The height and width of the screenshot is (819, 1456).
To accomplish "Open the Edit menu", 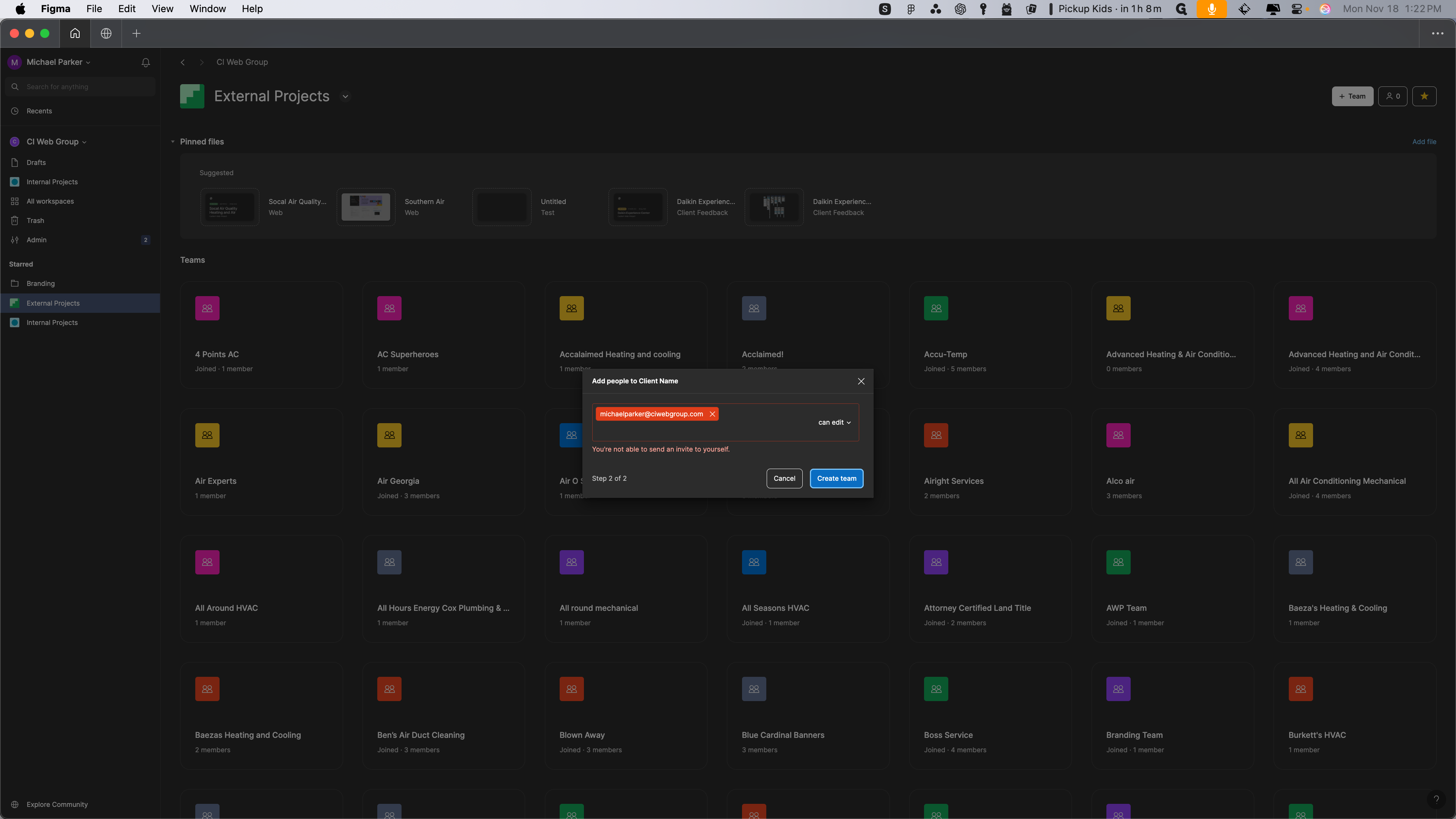I will tap(127, 8).
